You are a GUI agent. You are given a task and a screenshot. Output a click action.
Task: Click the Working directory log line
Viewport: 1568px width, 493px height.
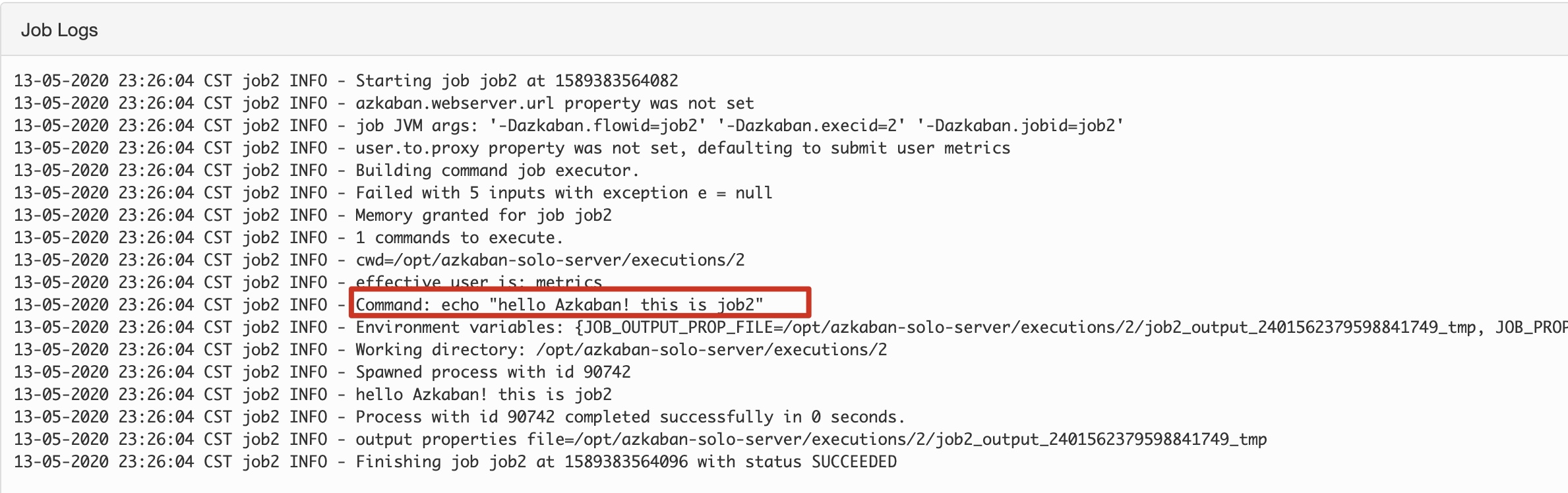click(450, 350)
